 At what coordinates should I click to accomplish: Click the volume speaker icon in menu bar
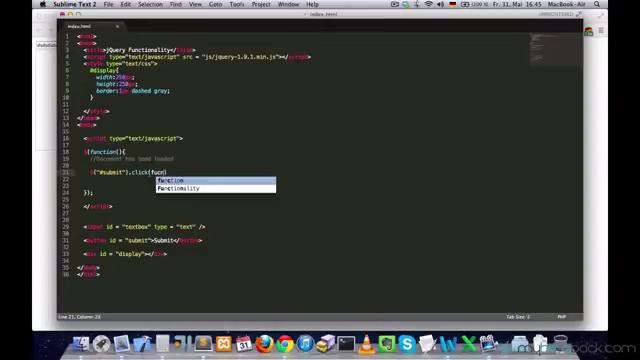click(x=440, y=4)
